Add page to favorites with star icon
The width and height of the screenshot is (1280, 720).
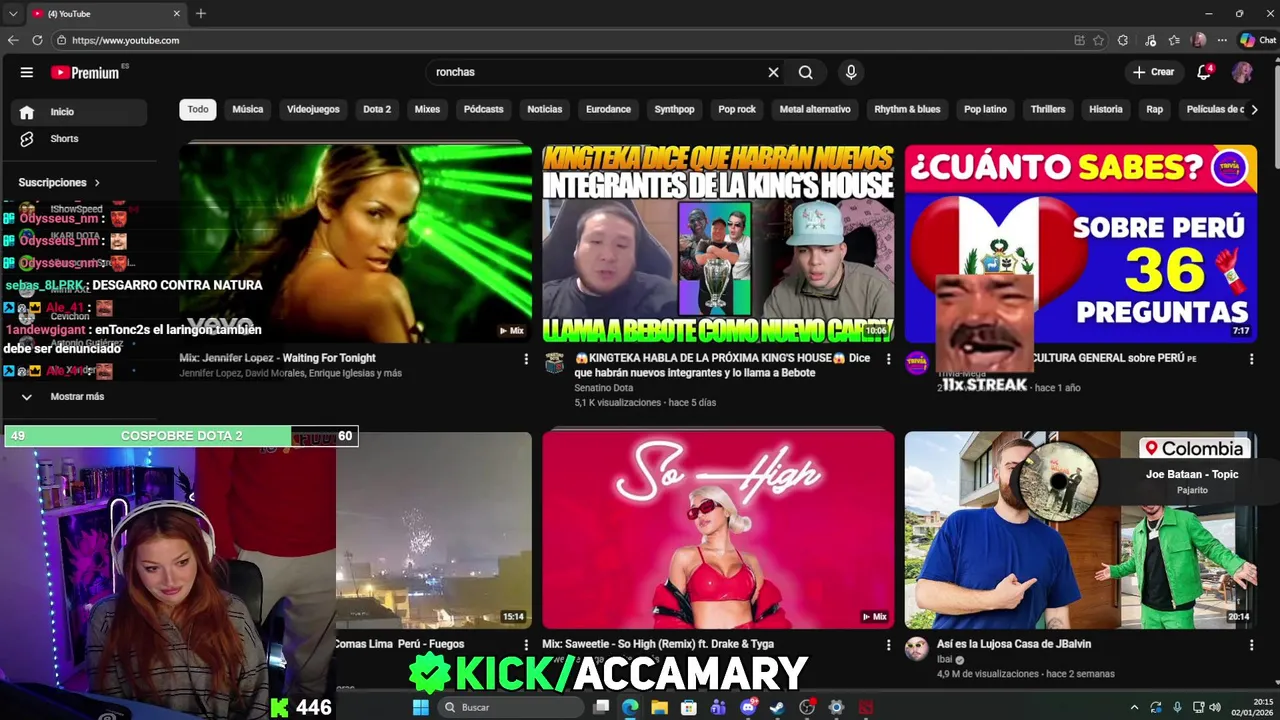(x=1098, y=40)
